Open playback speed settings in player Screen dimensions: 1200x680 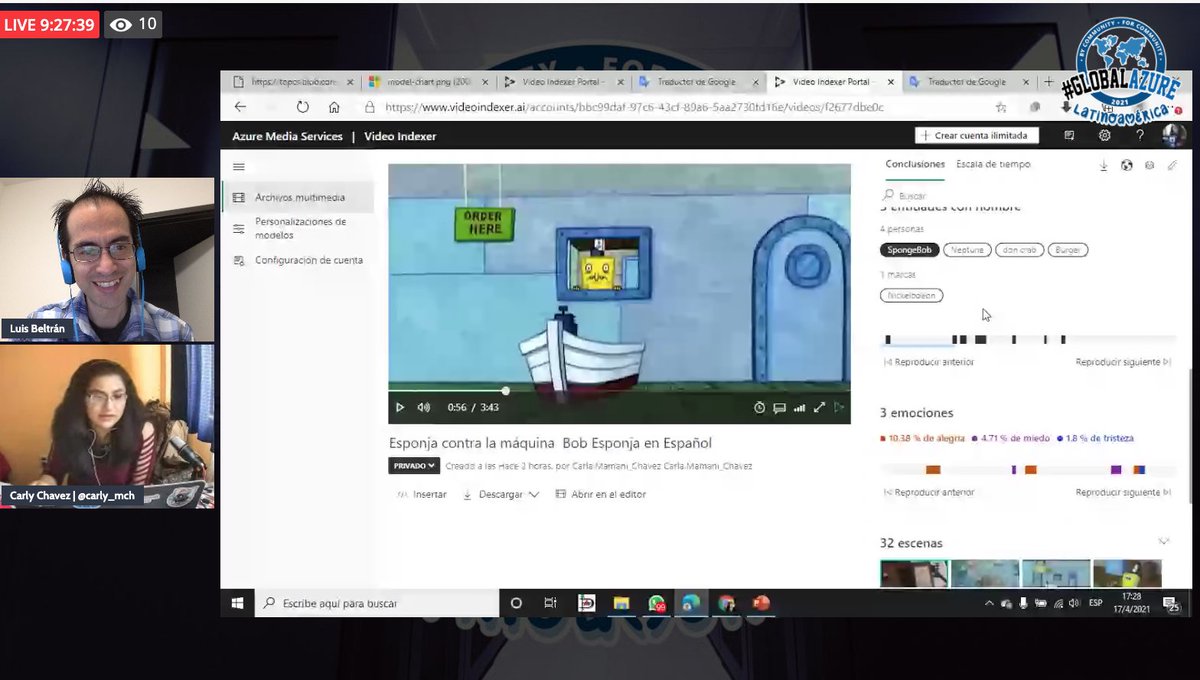tap(760, 407)
